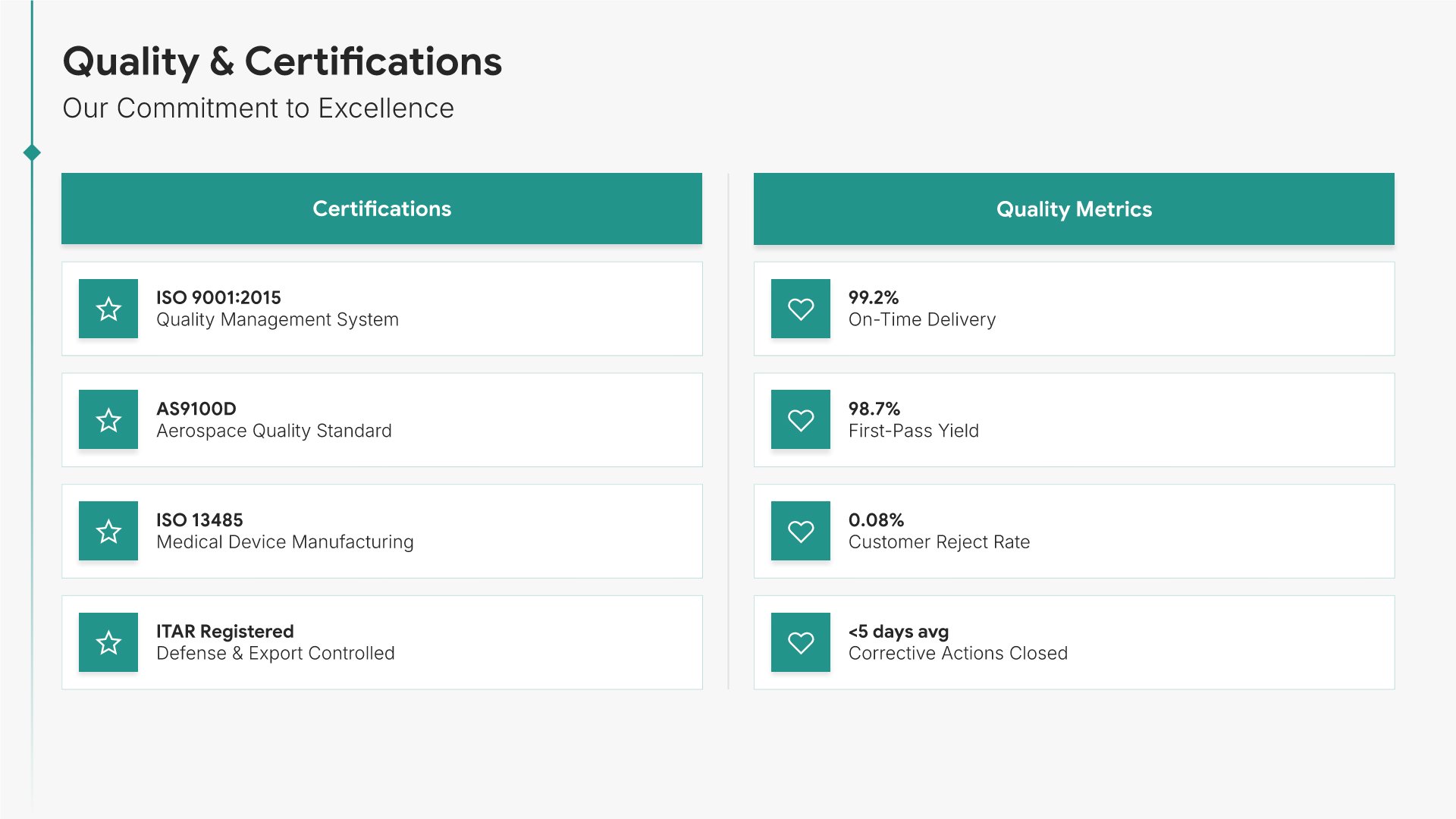Click the teal diamond timeline marker
The image size is (1456, 819).
[32, 152]
